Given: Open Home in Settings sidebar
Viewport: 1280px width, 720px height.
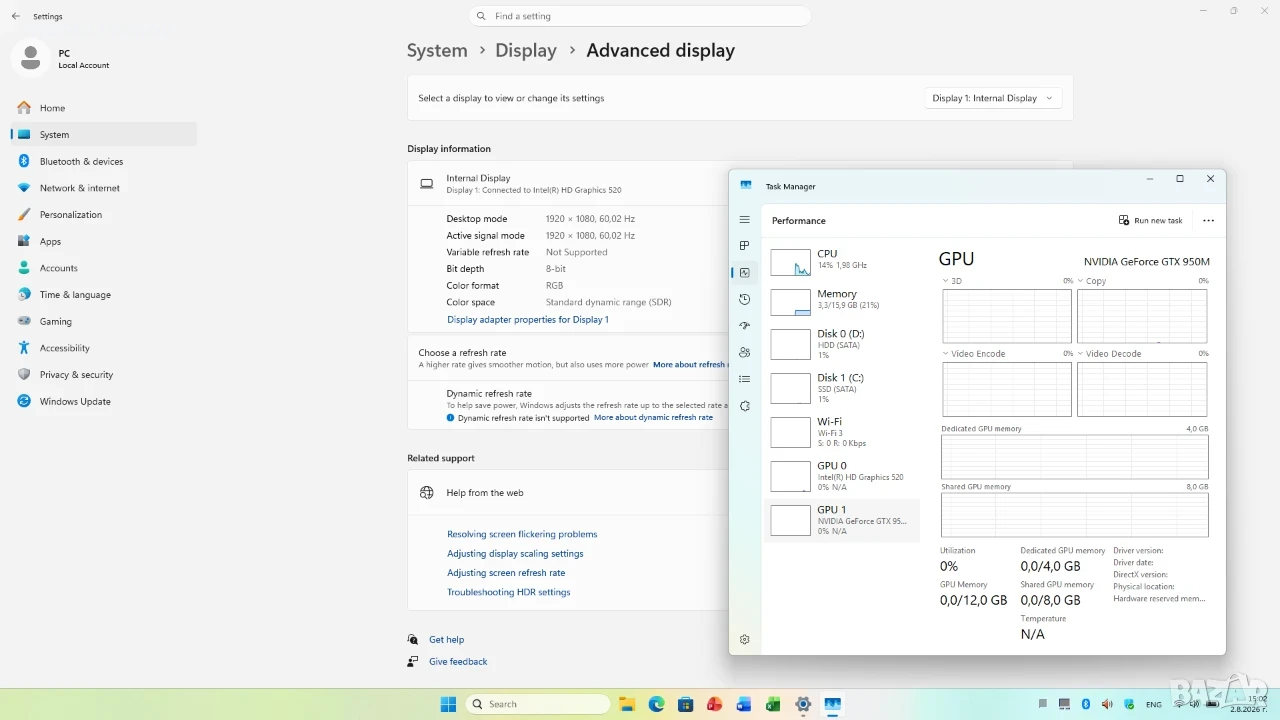Looking at the screenshot, I should (104, 108).
